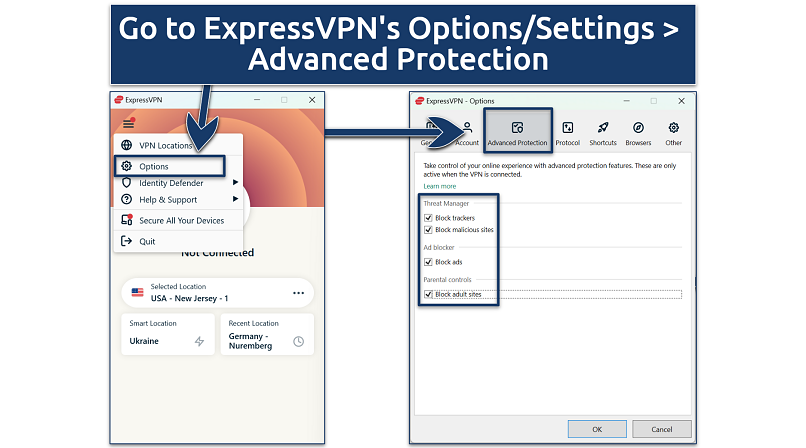This screenshot has height=448, width=806.
Task: Open the Learn more link
Action: (x=439, y=186)
